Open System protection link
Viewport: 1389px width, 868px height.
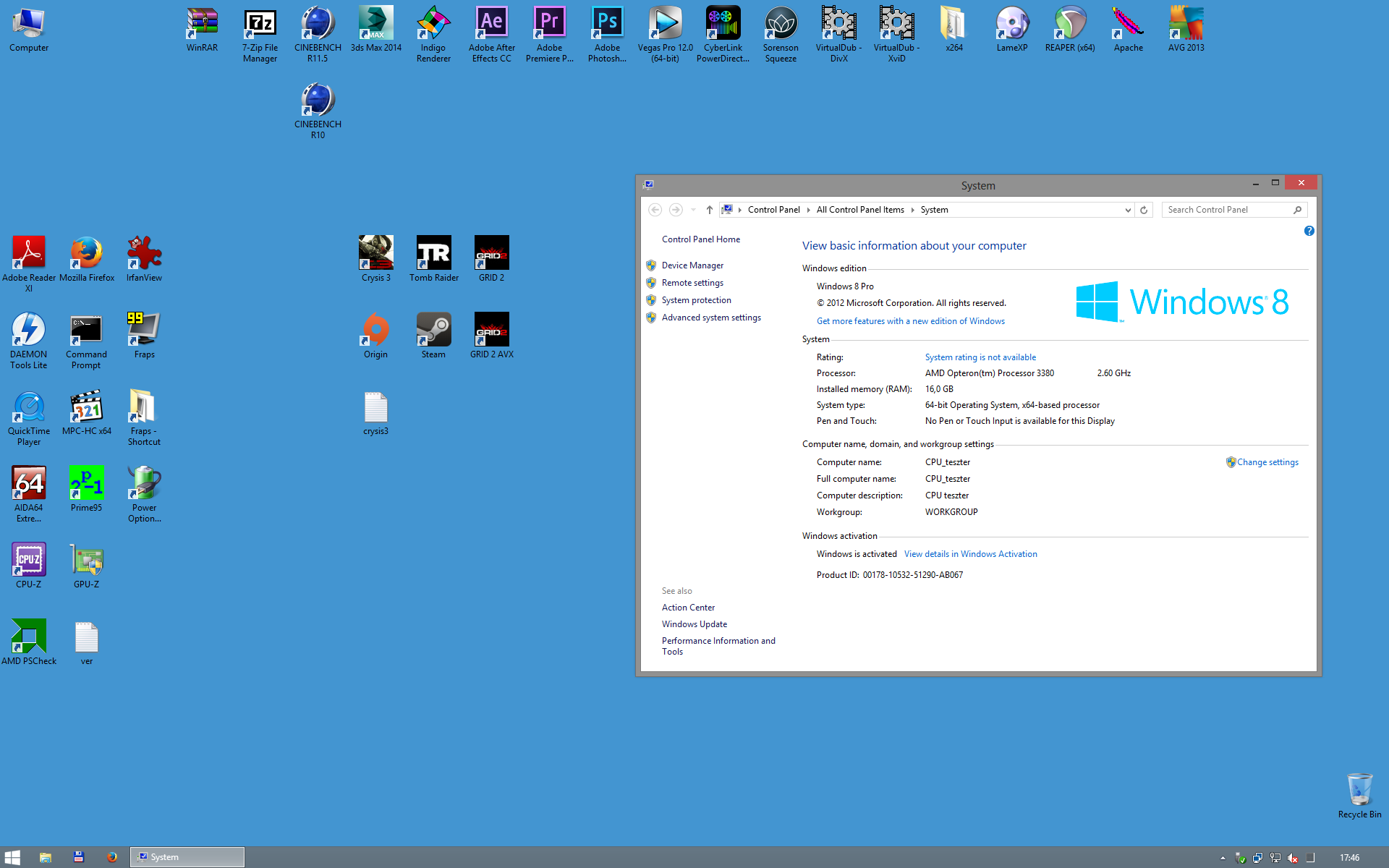(x=696, y=300)
